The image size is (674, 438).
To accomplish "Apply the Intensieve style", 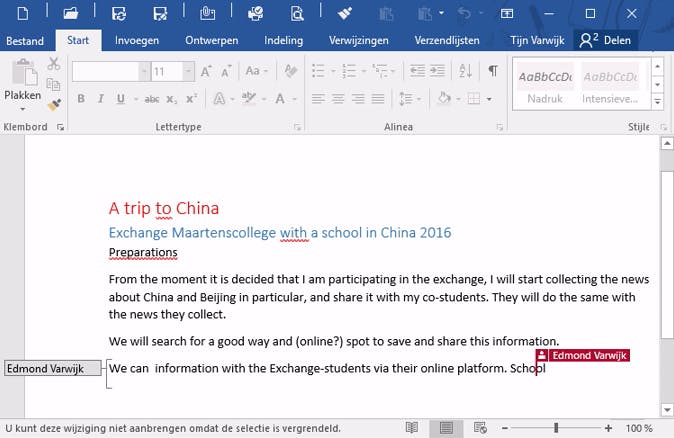I will 610,84.
